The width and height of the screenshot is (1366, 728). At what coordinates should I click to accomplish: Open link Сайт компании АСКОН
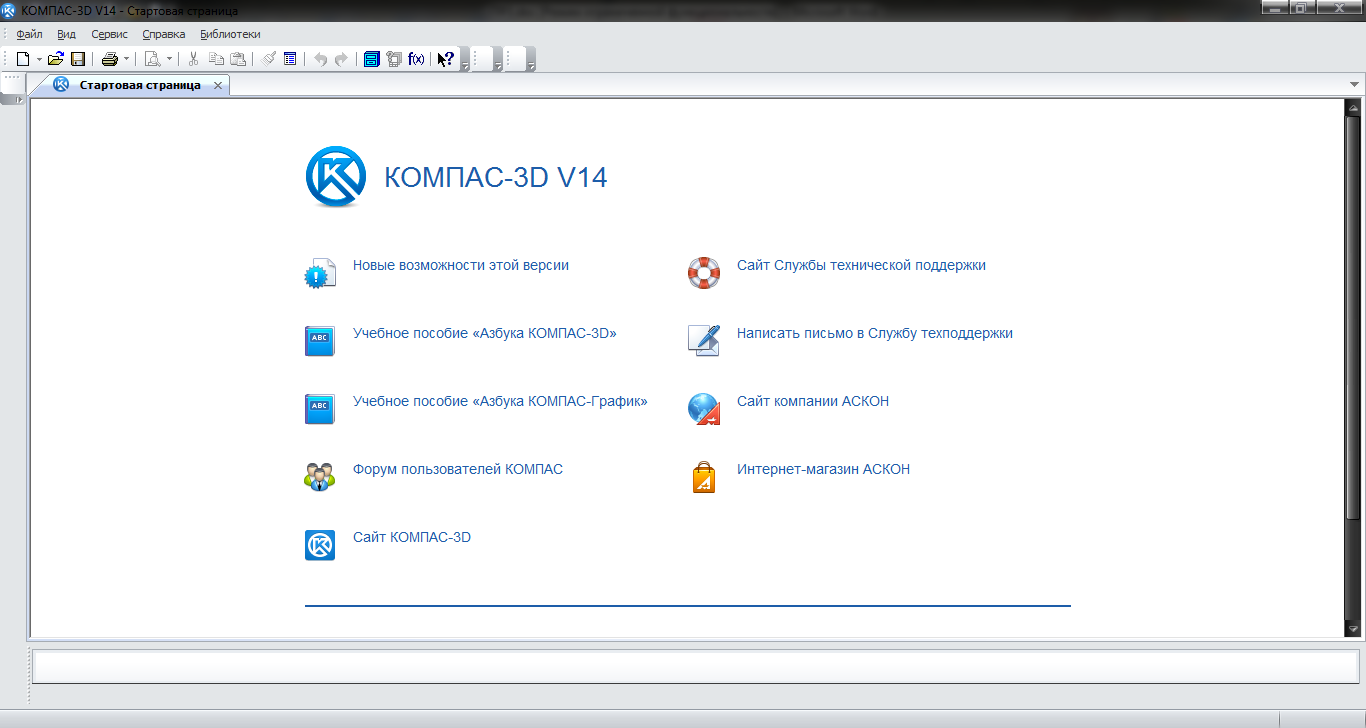(x=813, y=401)
